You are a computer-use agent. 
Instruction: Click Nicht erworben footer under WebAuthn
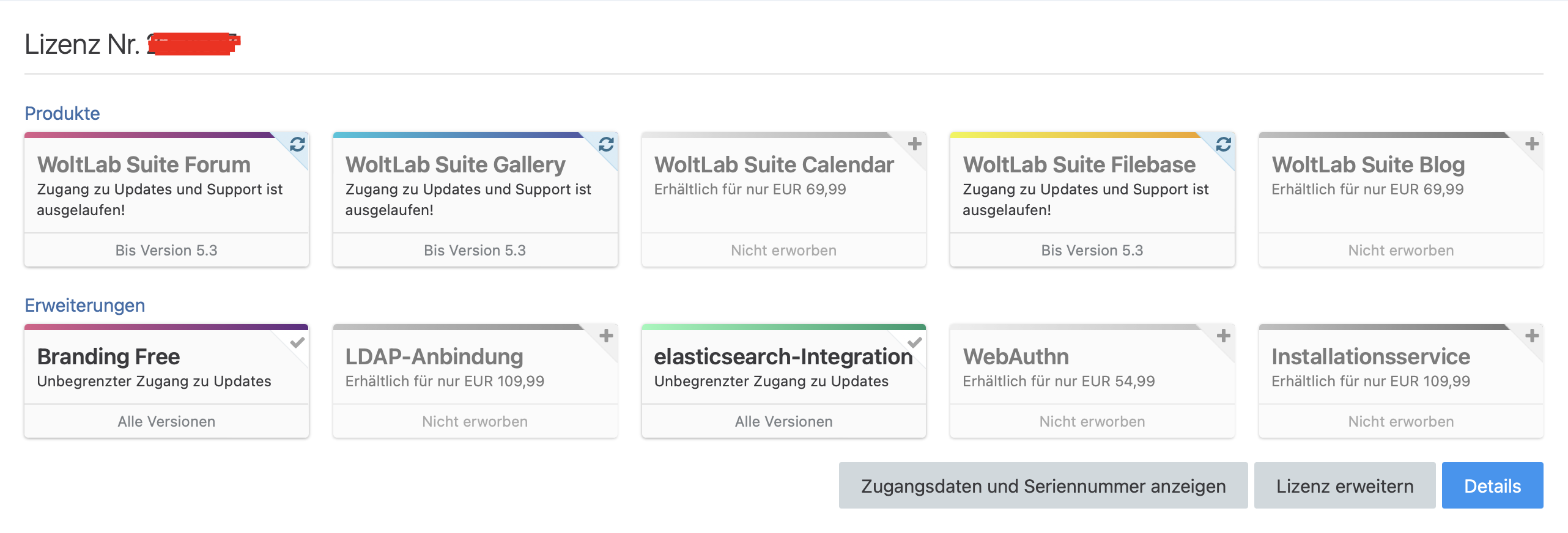[x=1092, y=422]
